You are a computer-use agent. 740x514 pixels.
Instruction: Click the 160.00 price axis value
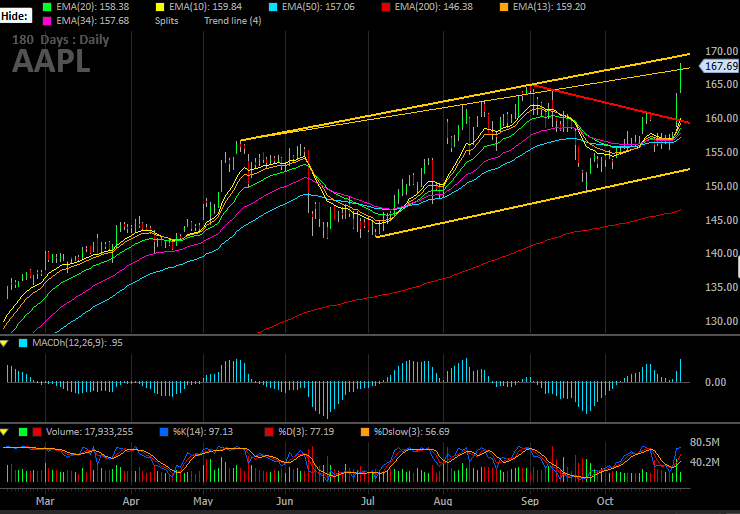(x=722, y=118)
